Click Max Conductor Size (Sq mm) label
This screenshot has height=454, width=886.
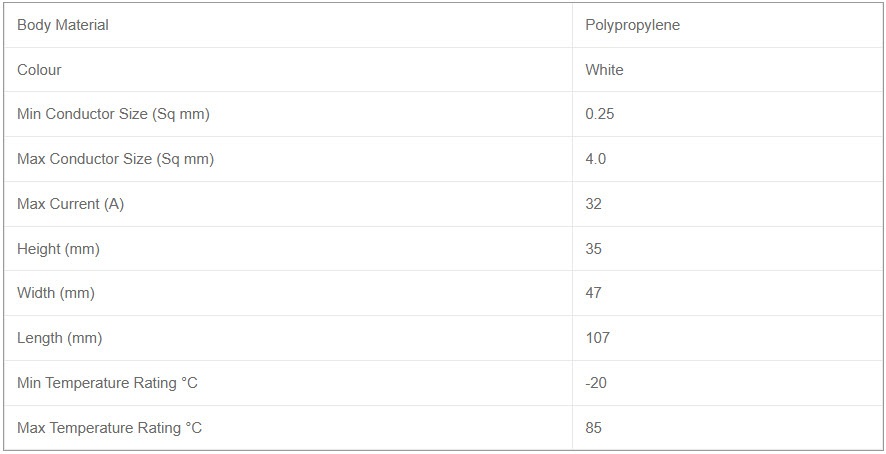115,159
